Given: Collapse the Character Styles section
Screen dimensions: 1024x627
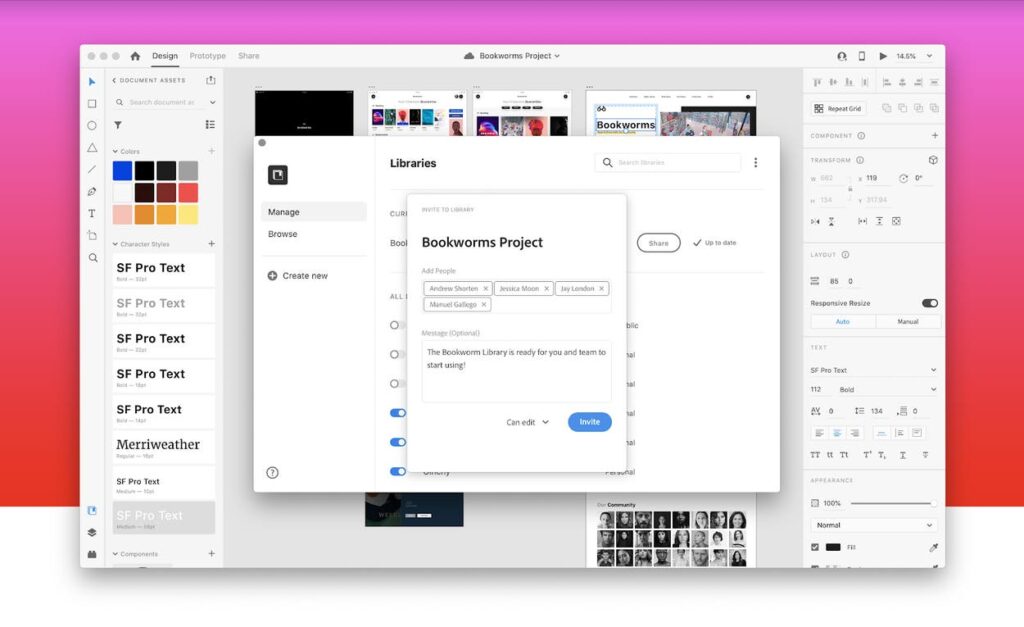Looking at the screenshot, I should pyautogui.click(x=116, y=244).
